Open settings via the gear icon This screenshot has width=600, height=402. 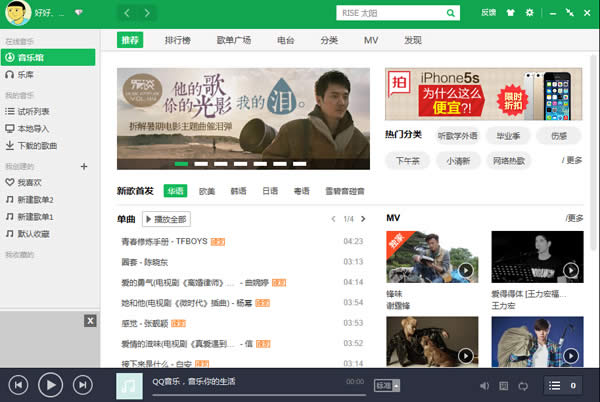pyautogui.click(x=530, y=13)
